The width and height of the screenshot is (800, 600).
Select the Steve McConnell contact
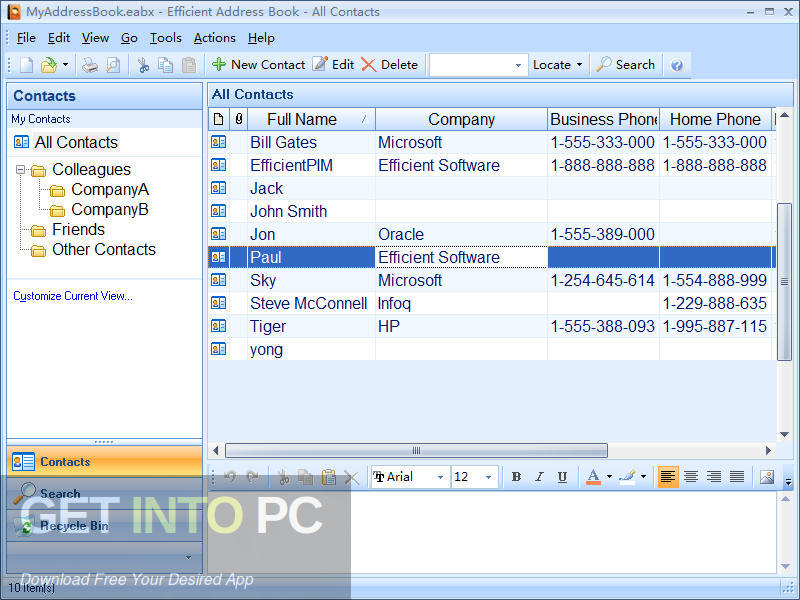click(x=492, y=304)
